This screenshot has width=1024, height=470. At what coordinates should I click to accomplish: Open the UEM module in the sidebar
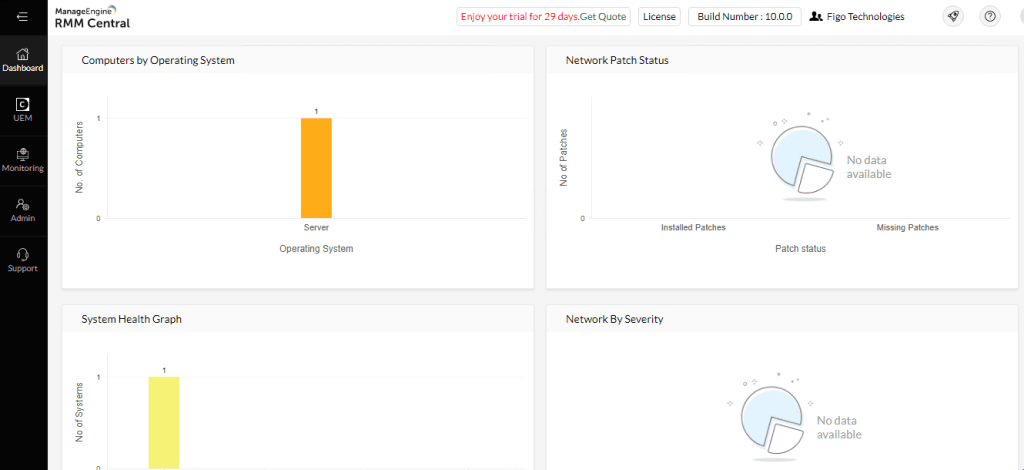23,110
